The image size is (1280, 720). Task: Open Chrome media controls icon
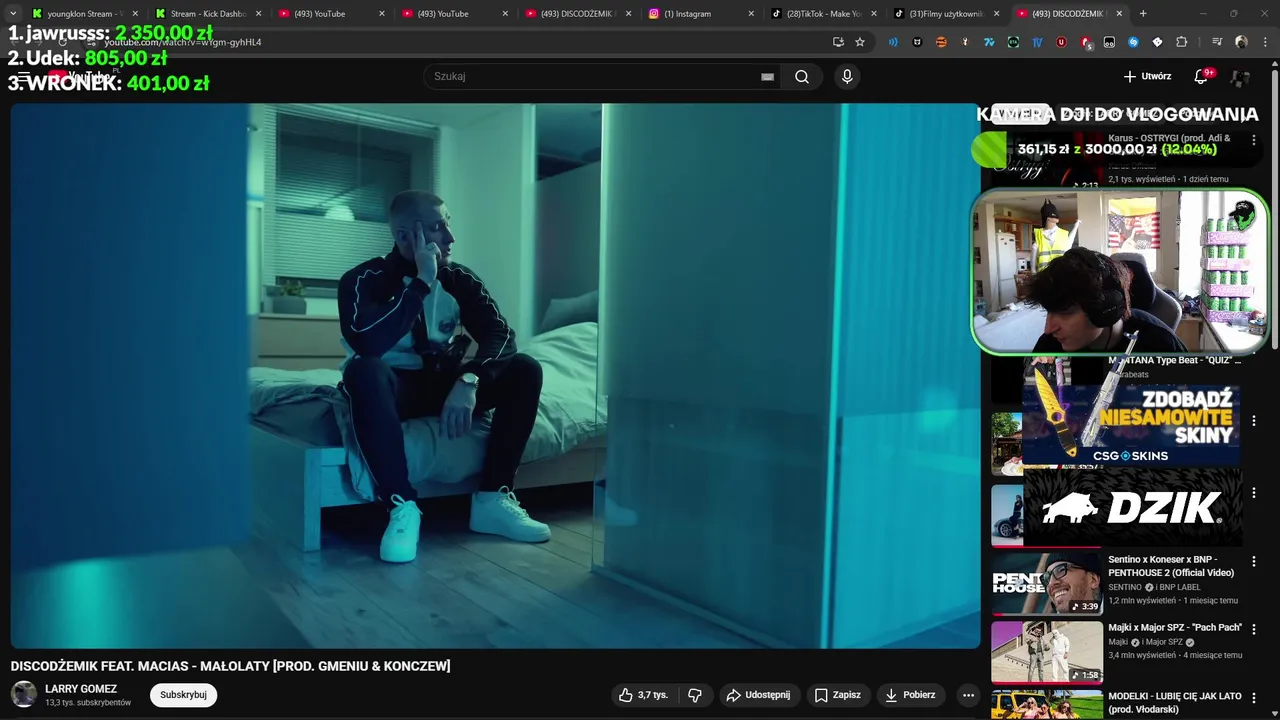point(1217,42)
